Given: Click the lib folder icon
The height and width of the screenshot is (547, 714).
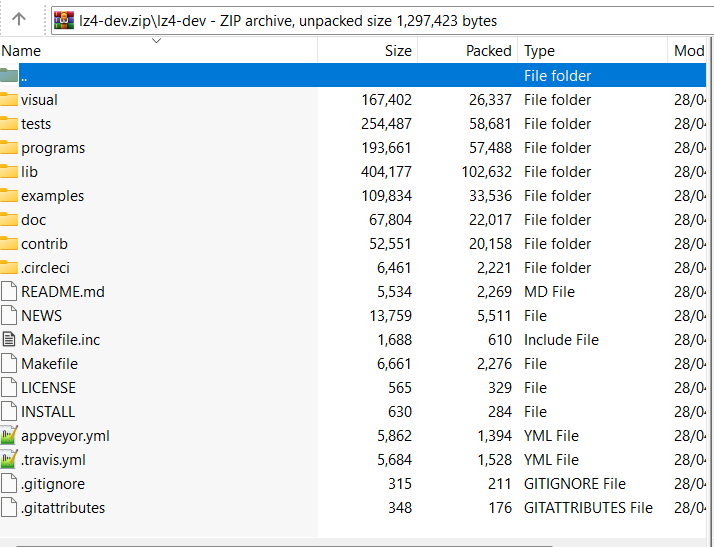Looking at the screenshot, I should coord(9,172).
